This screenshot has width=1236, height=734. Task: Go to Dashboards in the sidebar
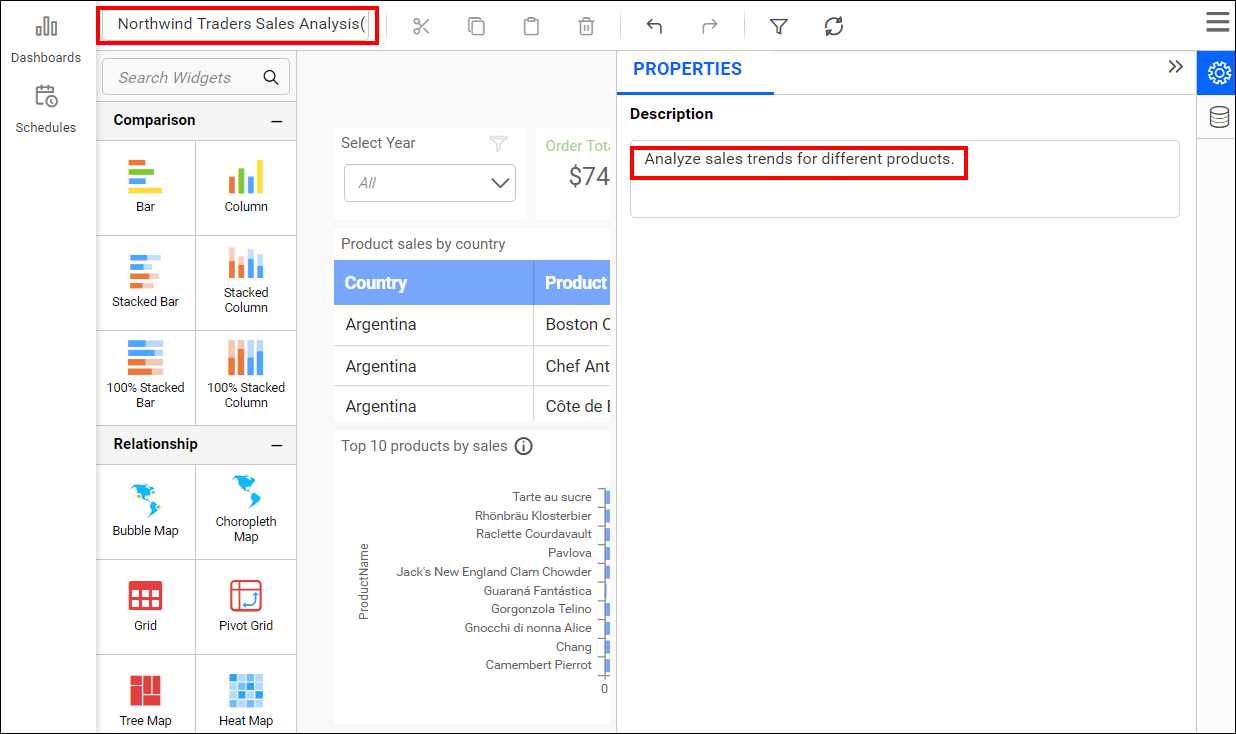pos(46,40)
